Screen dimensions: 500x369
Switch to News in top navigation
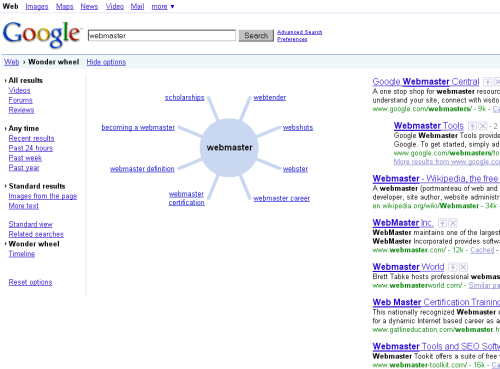coord(89,6)
